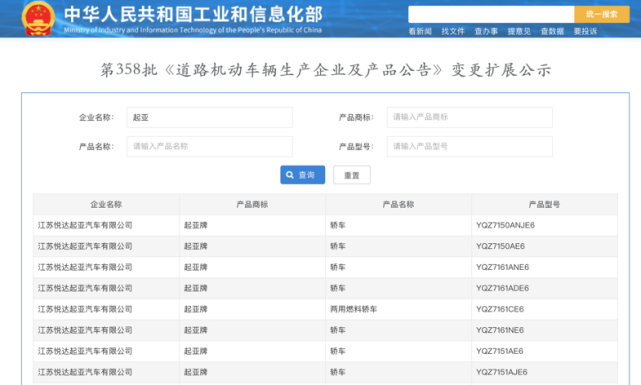Viewport: 641px width, 385px height.
Task: Click the 产品型号 input field
Action: [470, 146]
